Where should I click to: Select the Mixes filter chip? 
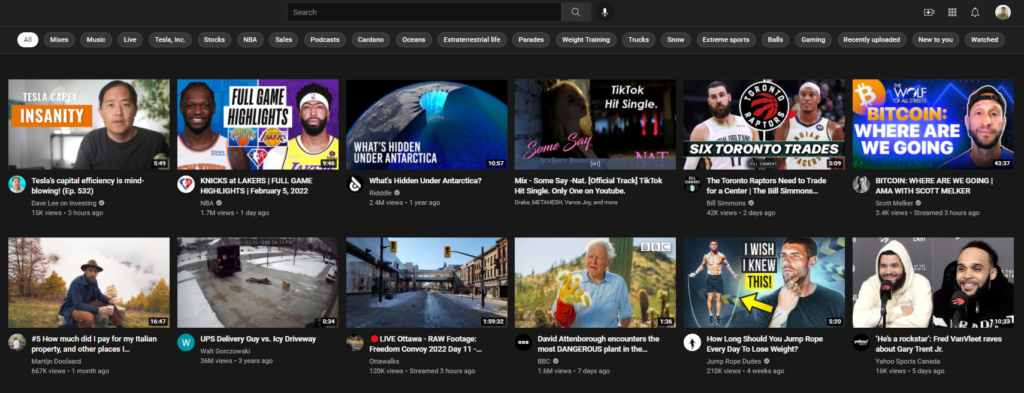click(x=59, y=40)
